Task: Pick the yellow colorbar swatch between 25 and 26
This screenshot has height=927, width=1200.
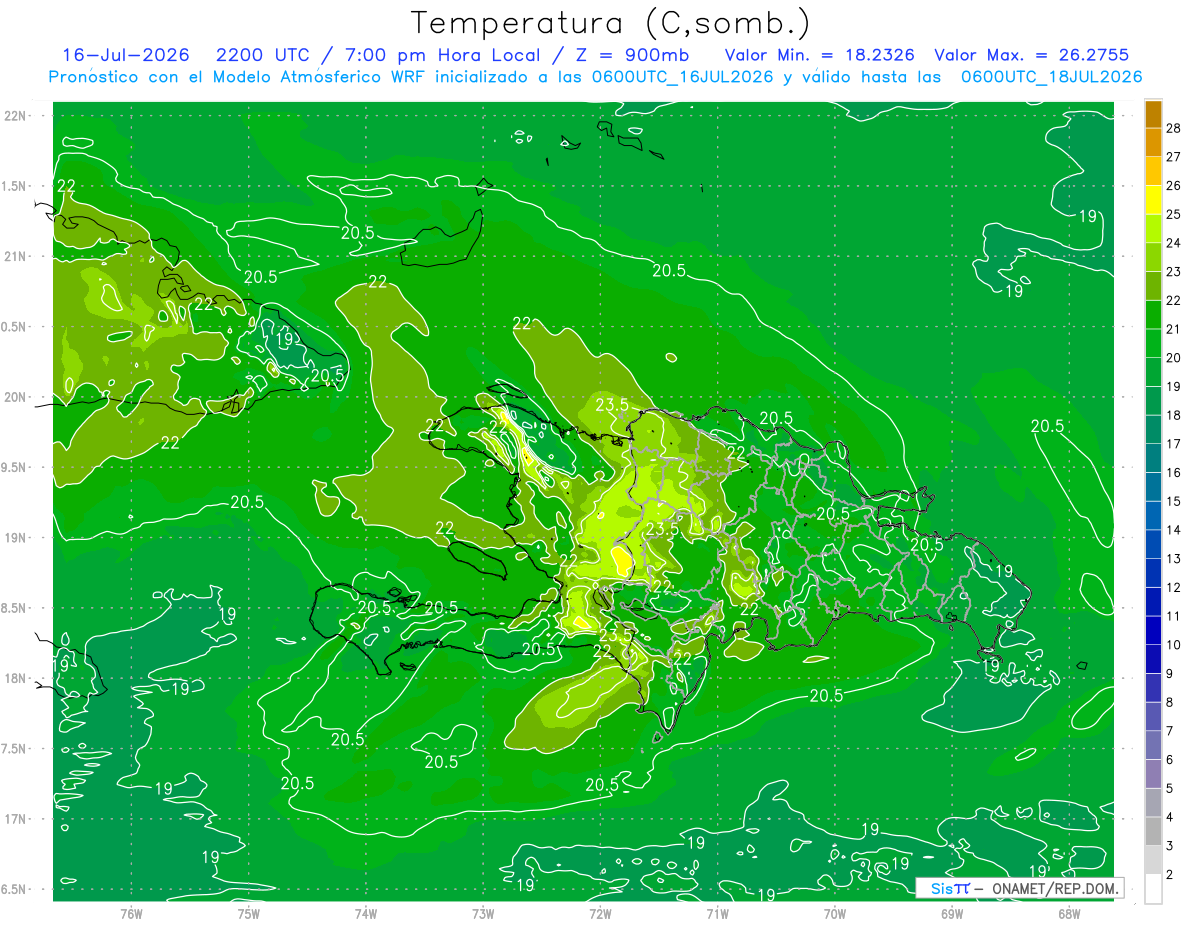Action: (x=1153, y=199)
